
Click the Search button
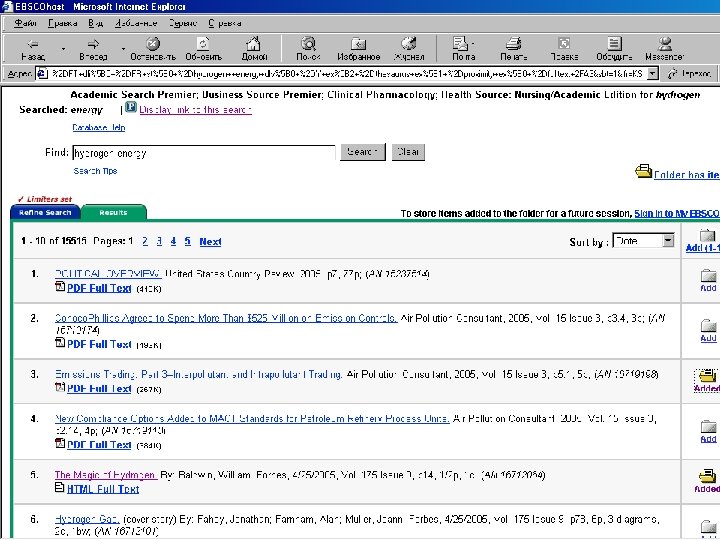point(363,152)
